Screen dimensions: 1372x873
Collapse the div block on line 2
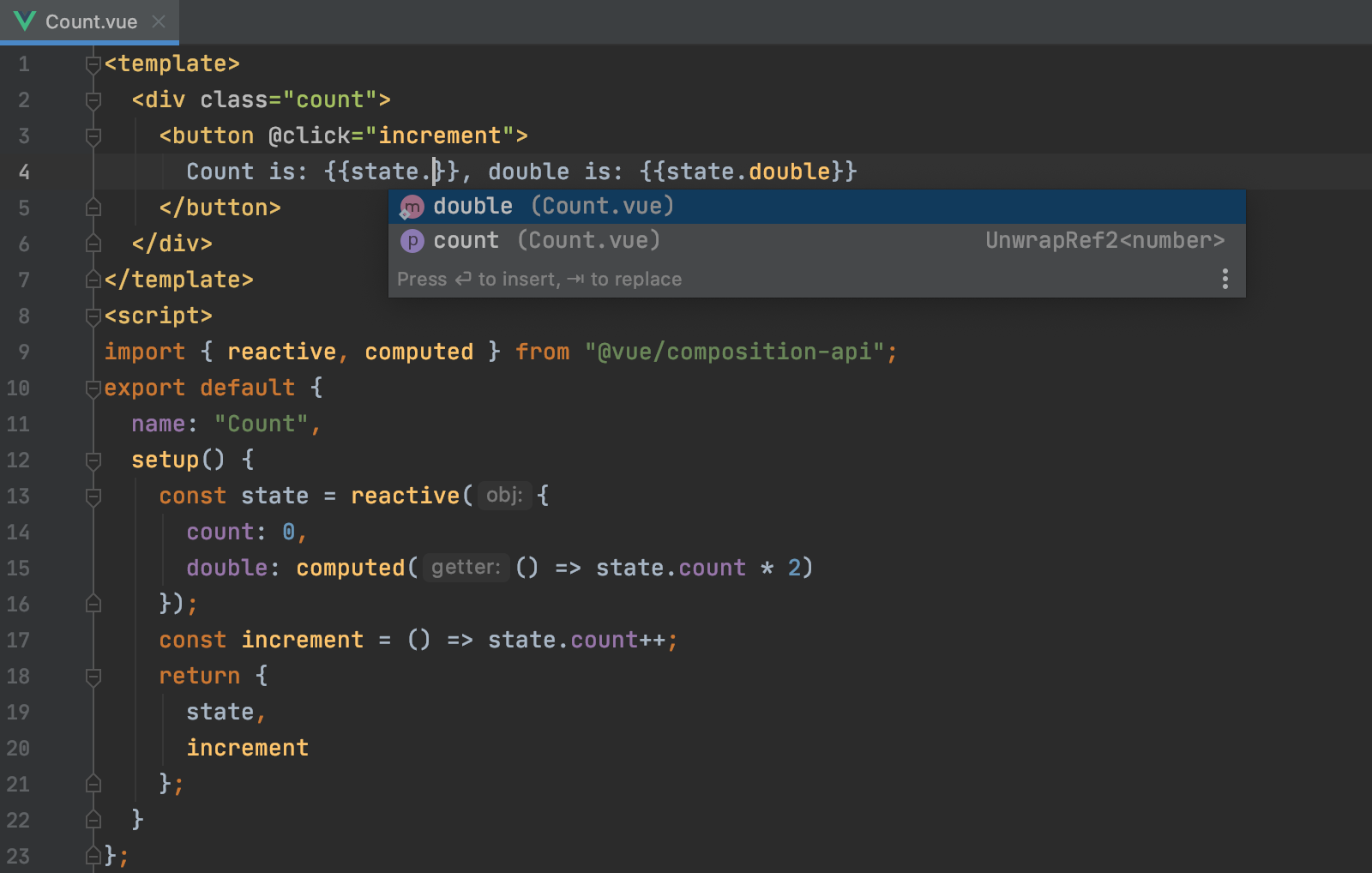coord(93,100)
